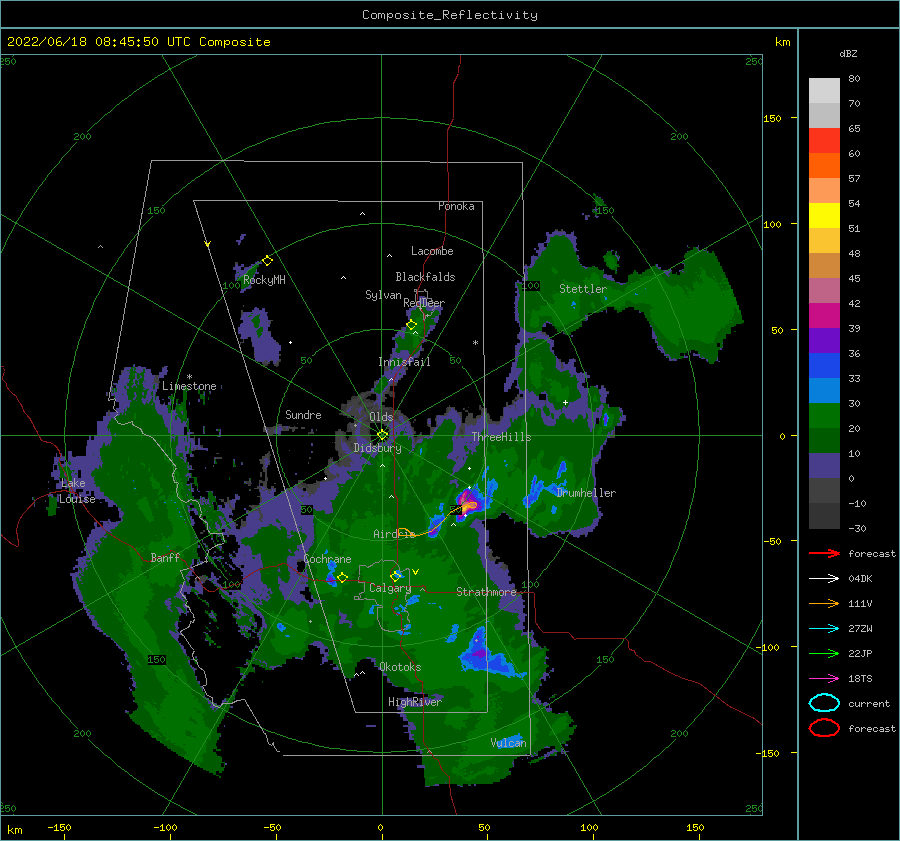
Task: Click the Blackfalds city label
Action: coord(425,277)
